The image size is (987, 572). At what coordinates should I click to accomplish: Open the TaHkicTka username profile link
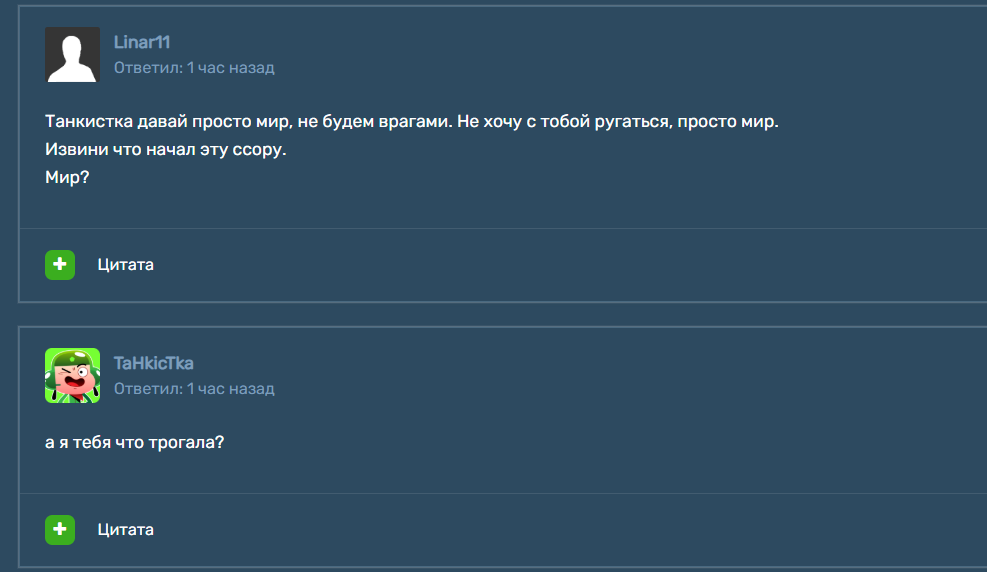click(153, 363)
